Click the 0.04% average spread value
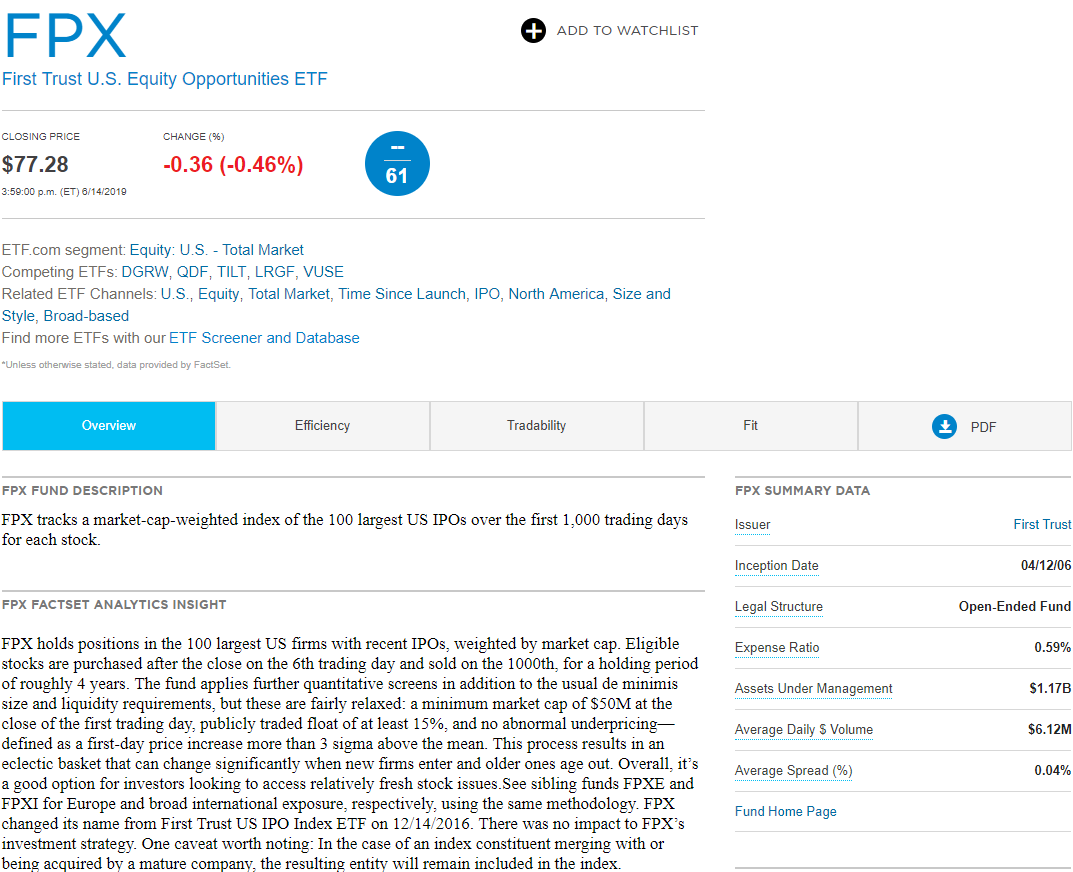 pyautogui.click(x=1052, y=771)
